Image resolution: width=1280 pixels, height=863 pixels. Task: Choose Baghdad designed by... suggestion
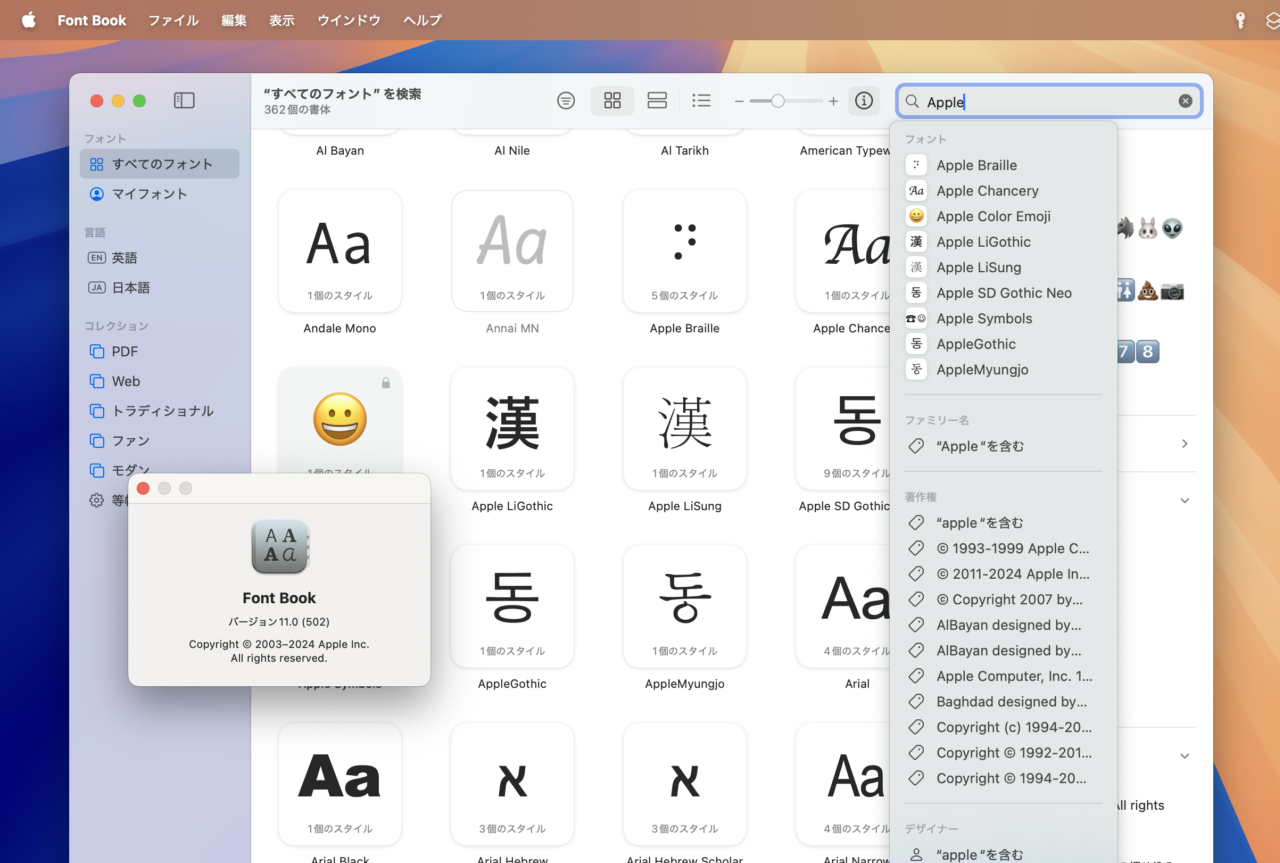[x=1003, y=702]
